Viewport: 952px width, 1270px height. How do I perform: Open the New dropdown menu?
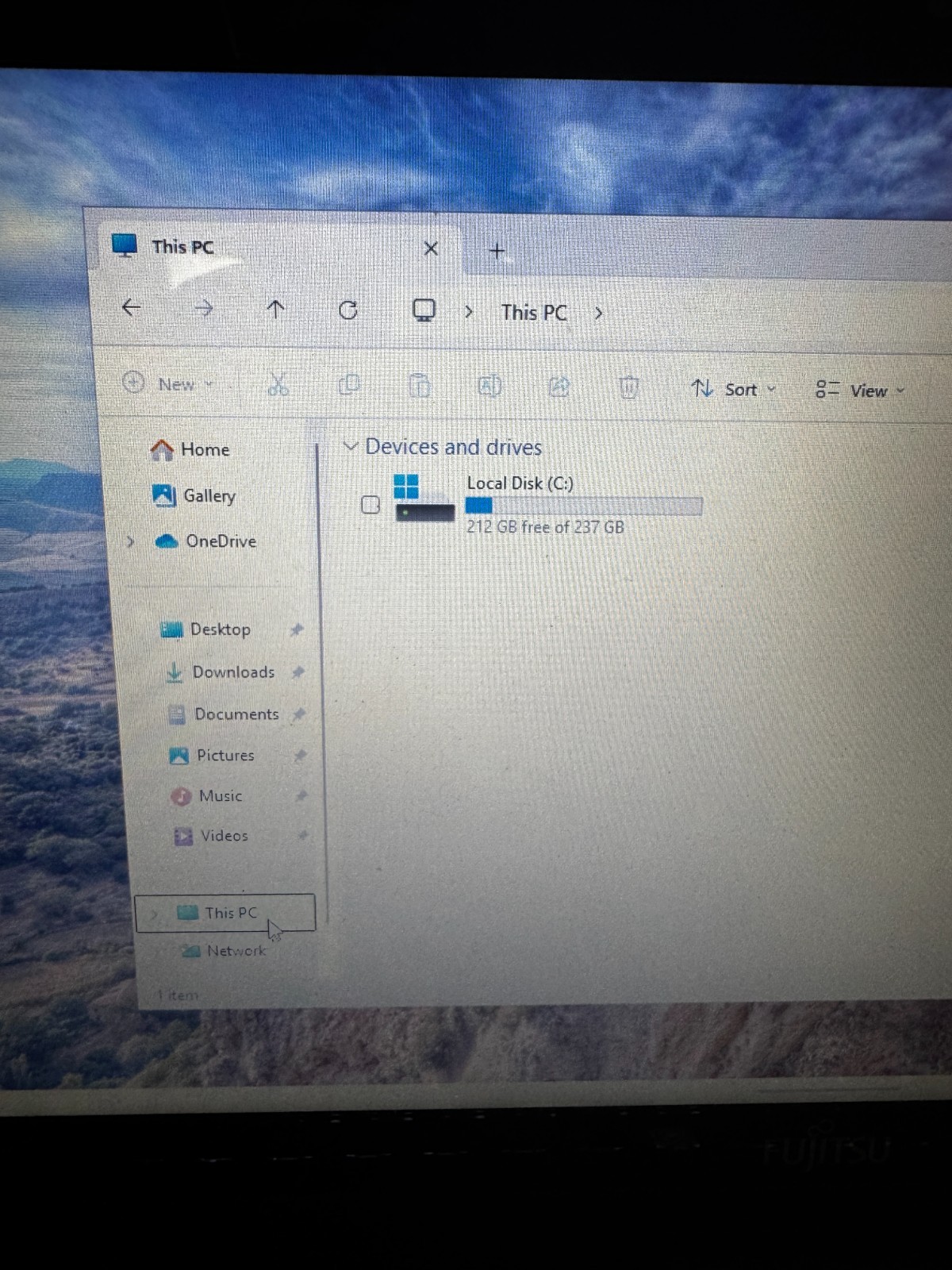[169, 384]
